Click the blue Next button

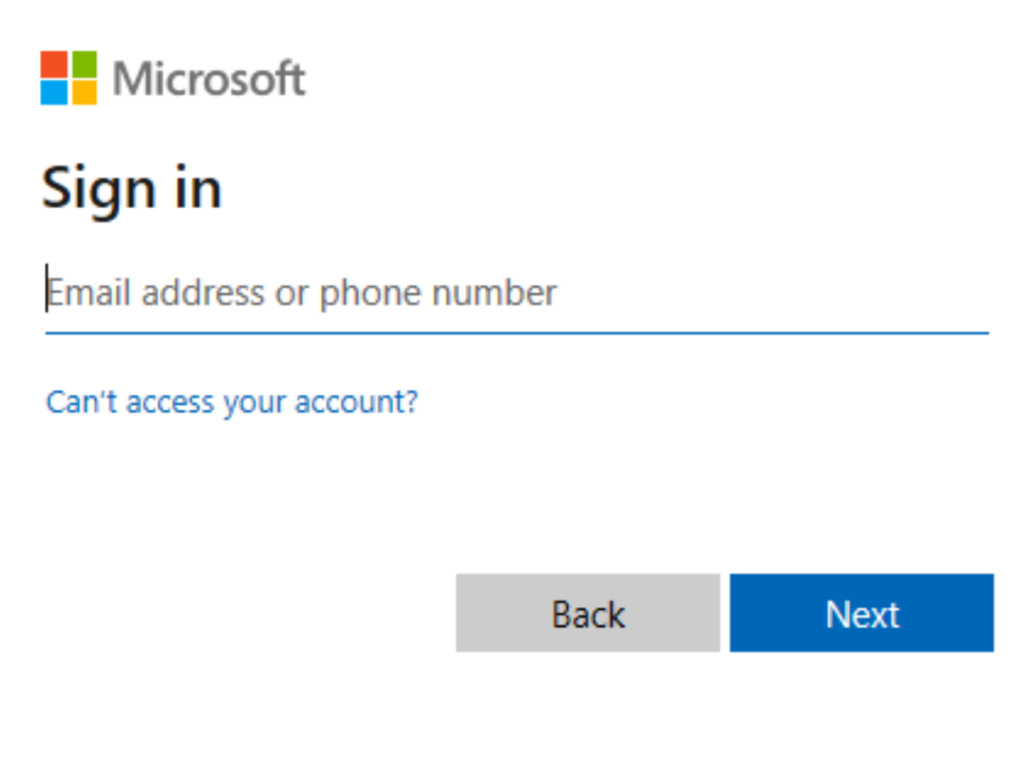pyautogui.click(x=861, y=613)
